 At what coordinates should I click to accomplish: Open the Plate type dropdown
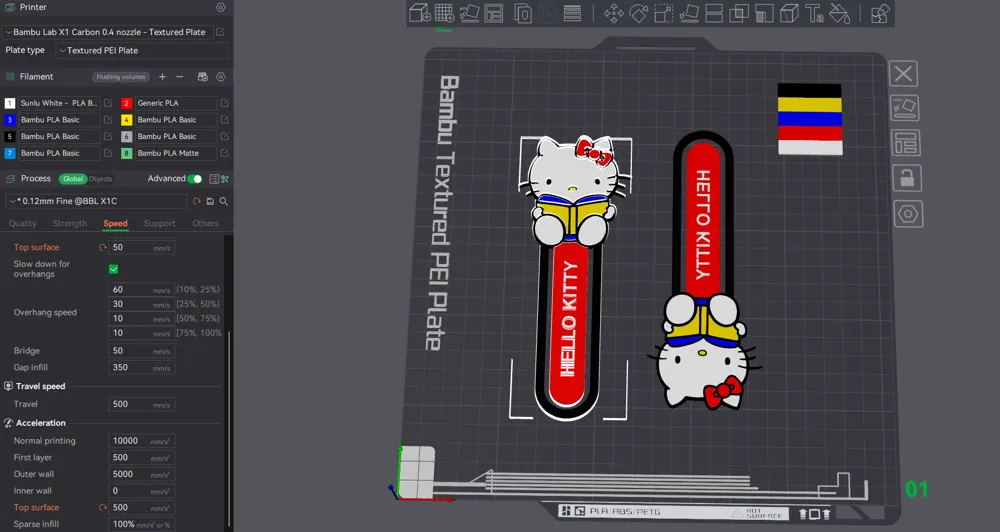click(142, 50)
